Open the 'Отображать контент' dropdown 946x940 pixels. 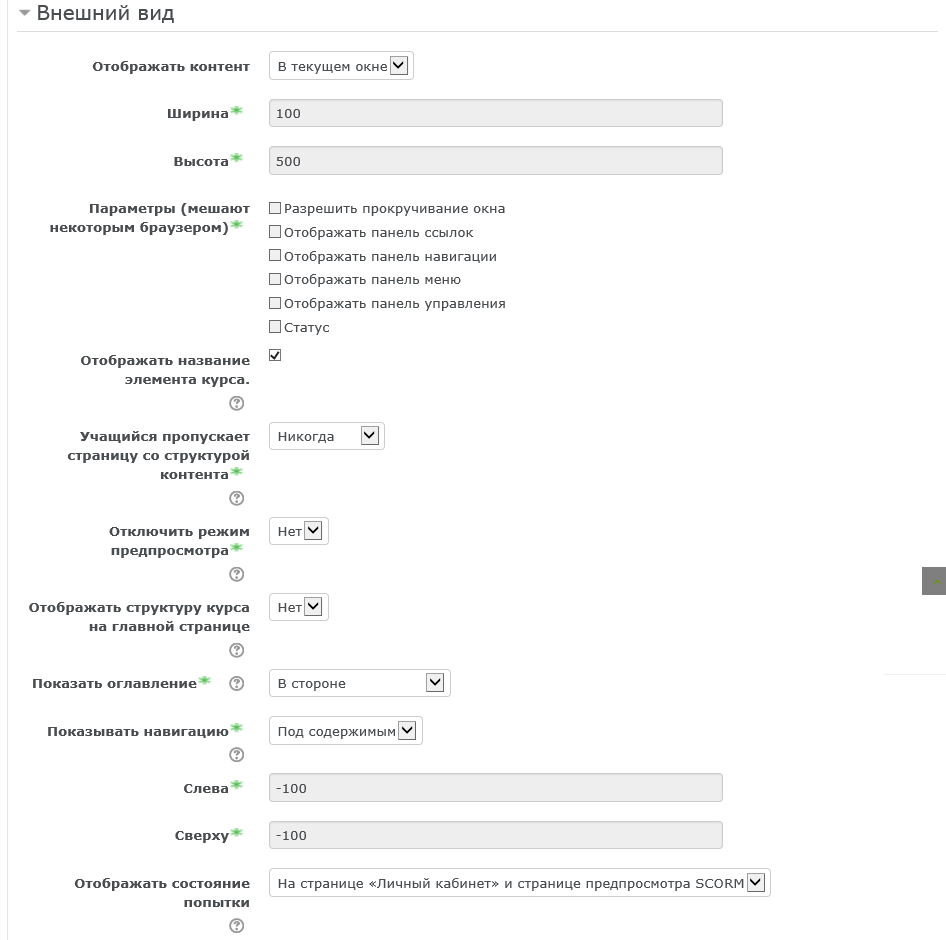pos(341,67)
